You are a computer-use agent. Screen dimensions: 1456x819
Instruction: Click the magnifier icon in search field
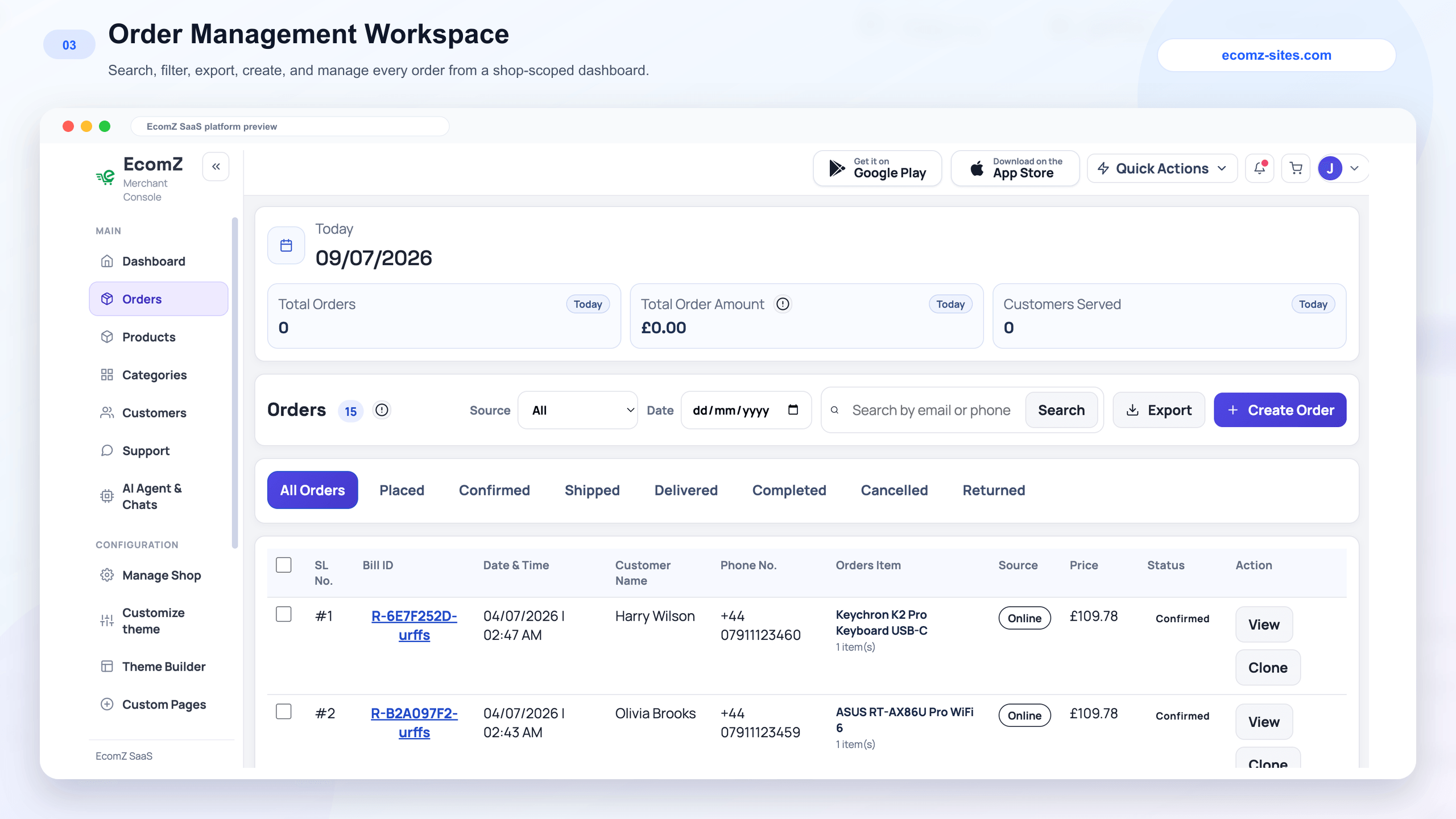(x=834, y=410)
